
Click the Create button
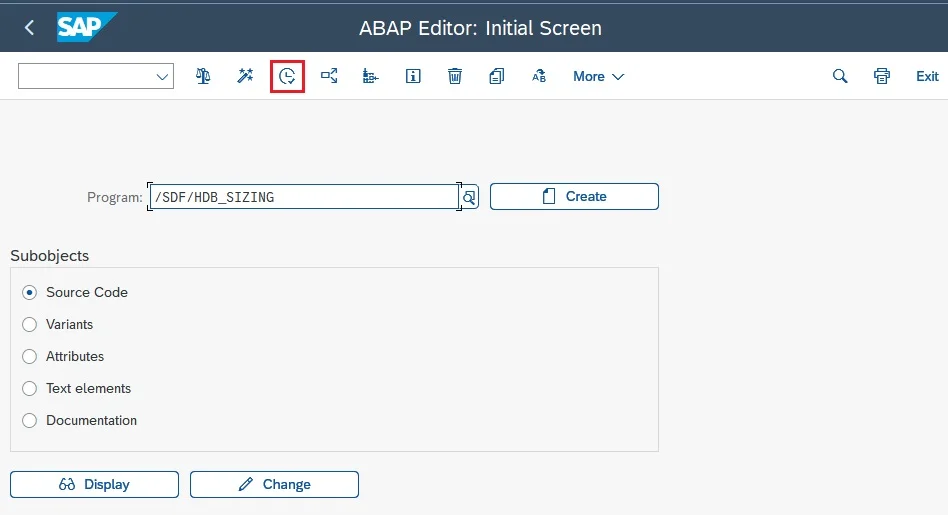(x=574, y=196)
